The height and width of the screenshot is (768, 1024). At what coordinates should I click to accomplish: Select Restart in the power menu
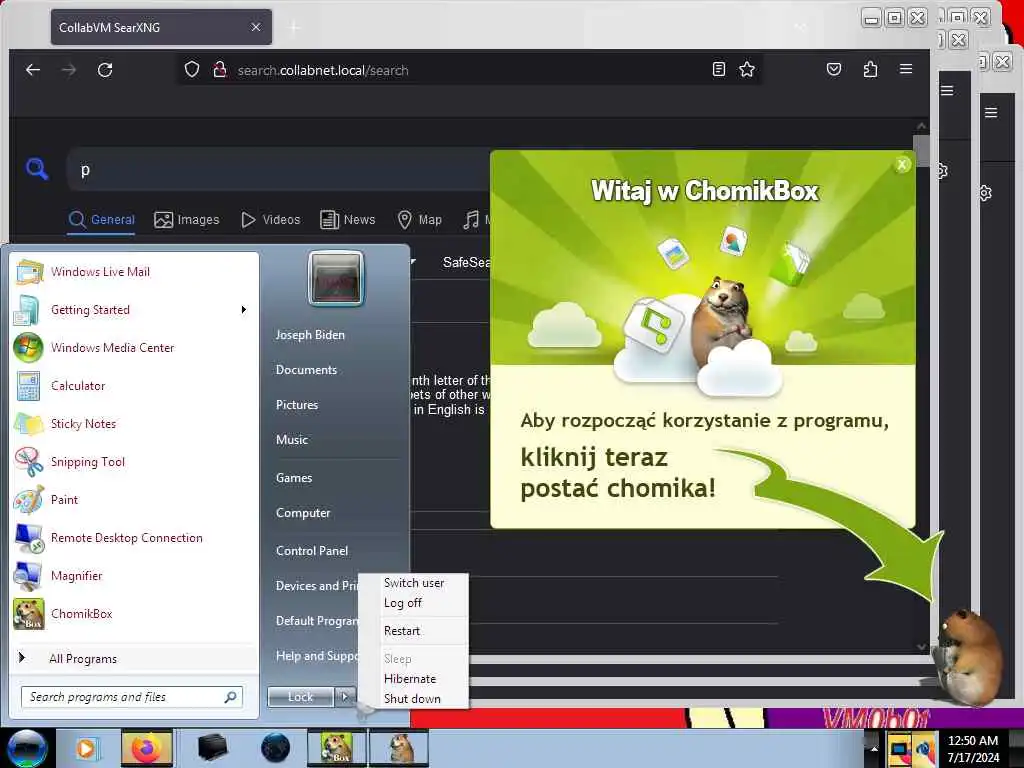click(x=402, y=631)
